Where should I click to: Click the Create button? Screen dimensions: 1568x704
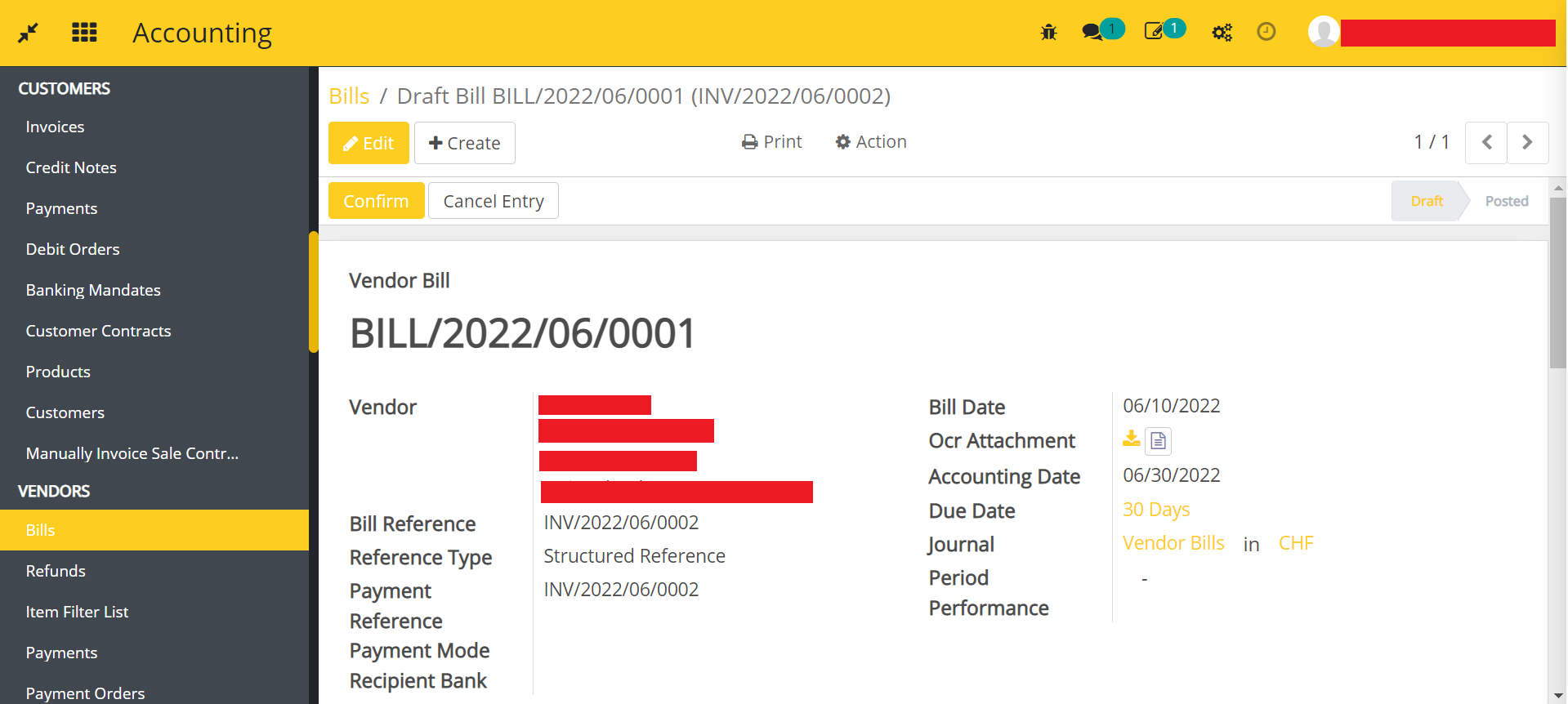coord(465,143)
